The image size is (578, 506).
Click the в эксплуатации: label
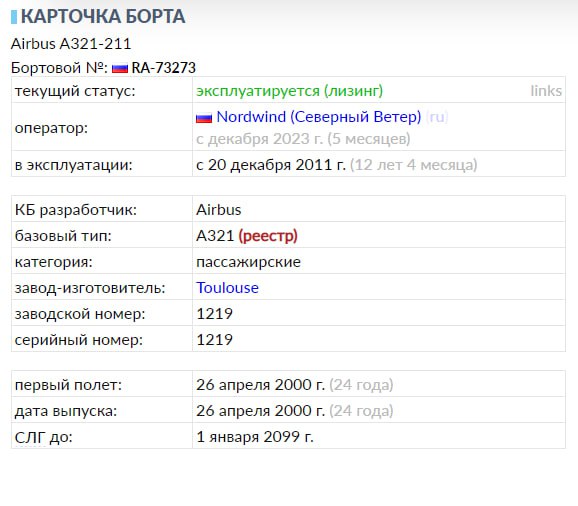pyautogui.click(x=73, y=165)
